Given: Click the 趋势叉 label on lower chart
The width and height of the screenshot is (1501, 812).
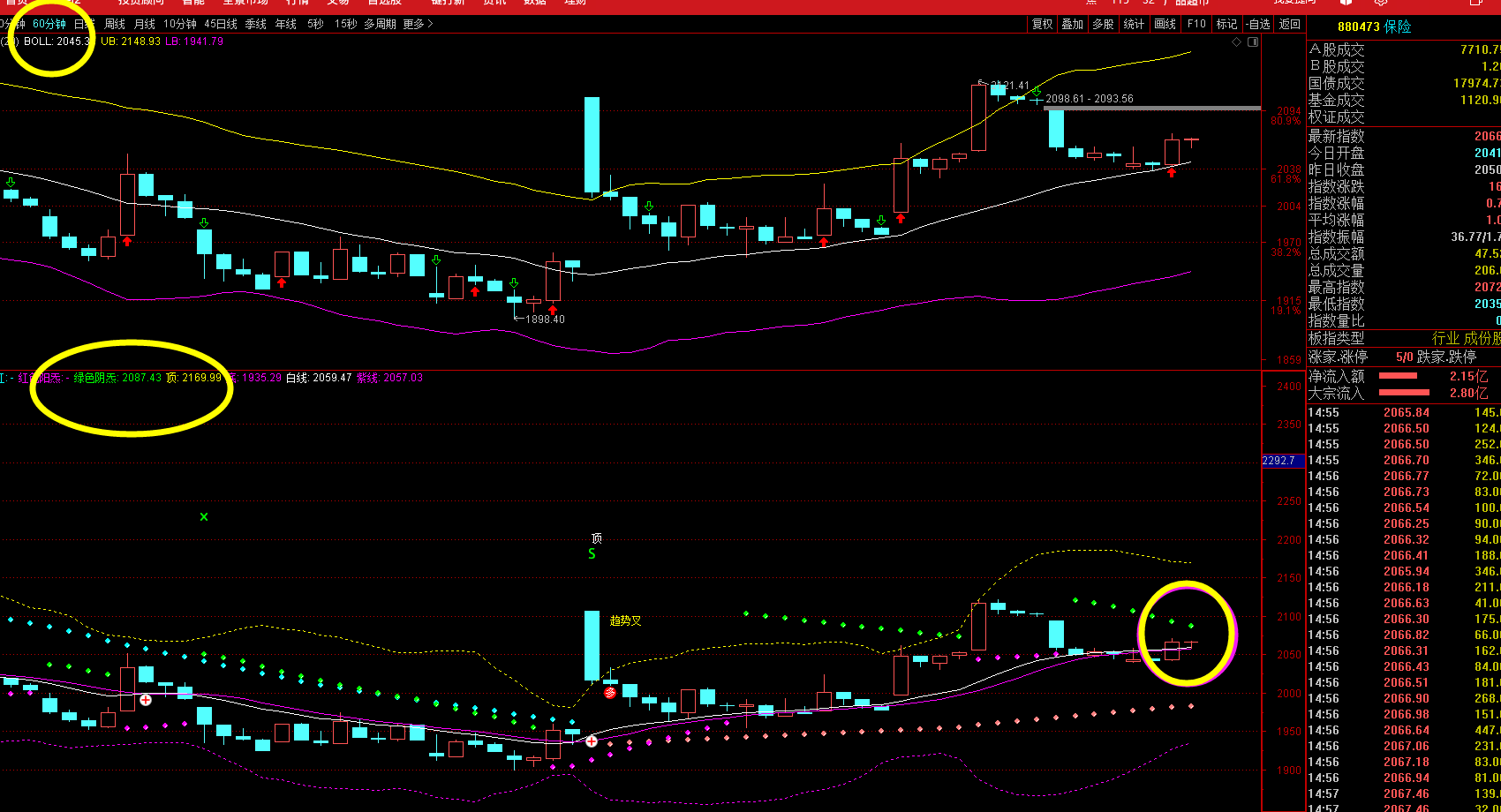Looking at the screenshot, I should click(625, 620).
